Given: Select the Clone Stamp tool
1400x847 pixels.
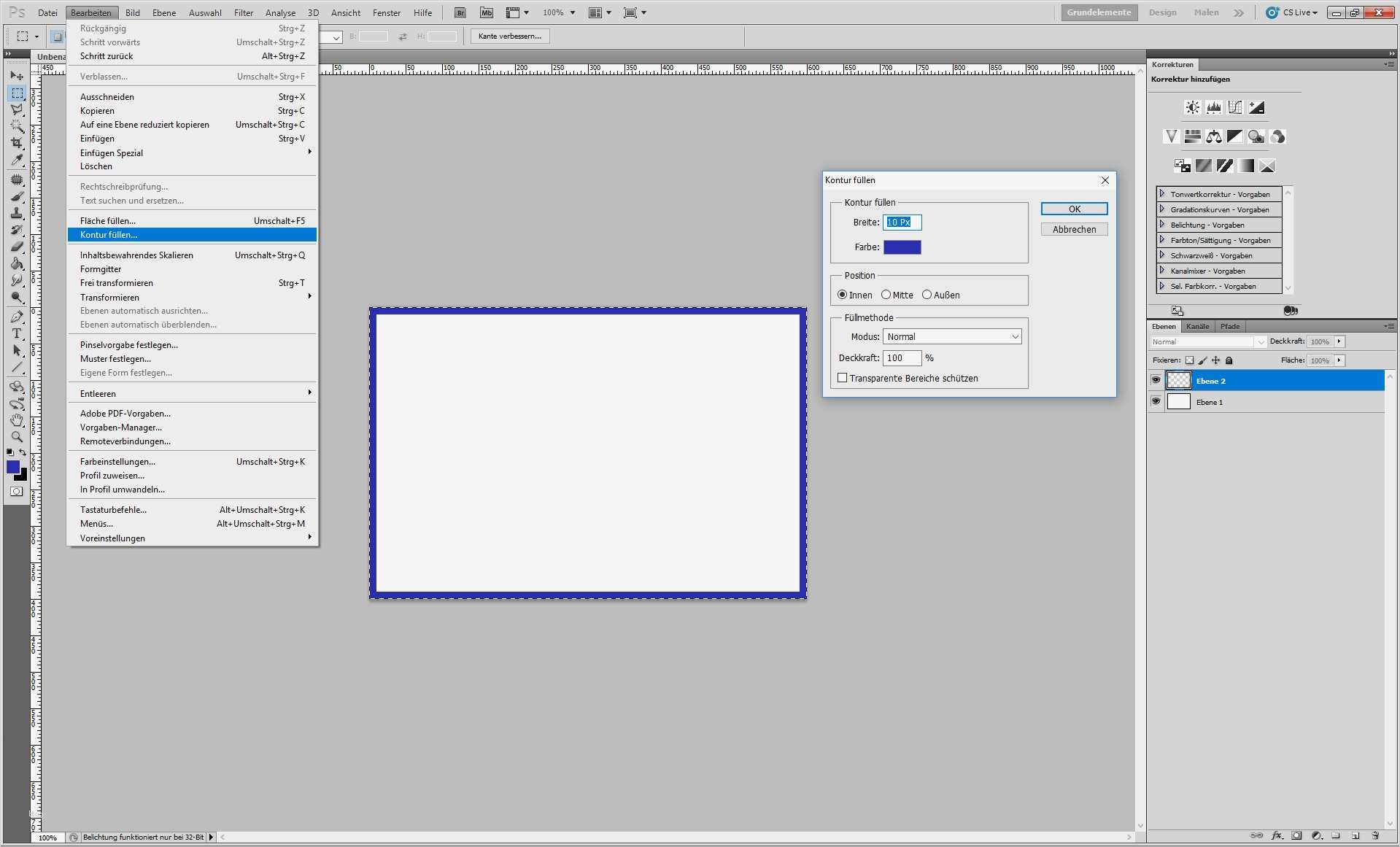Looking at the screenshot, I should pos(17,213).
